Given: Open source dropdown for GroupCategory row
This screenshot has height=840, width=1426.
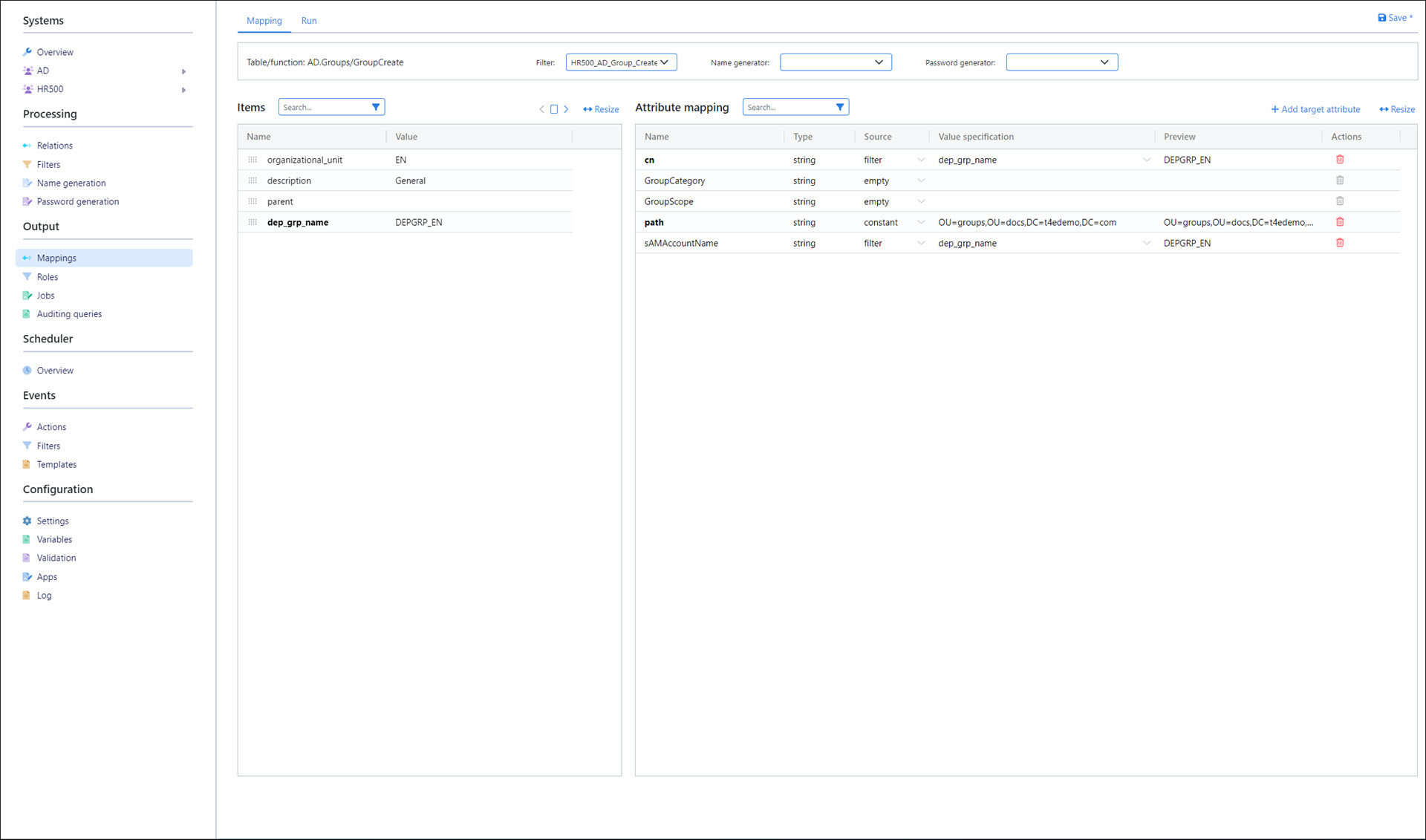Looking at the screenshot, I should 921,180.
